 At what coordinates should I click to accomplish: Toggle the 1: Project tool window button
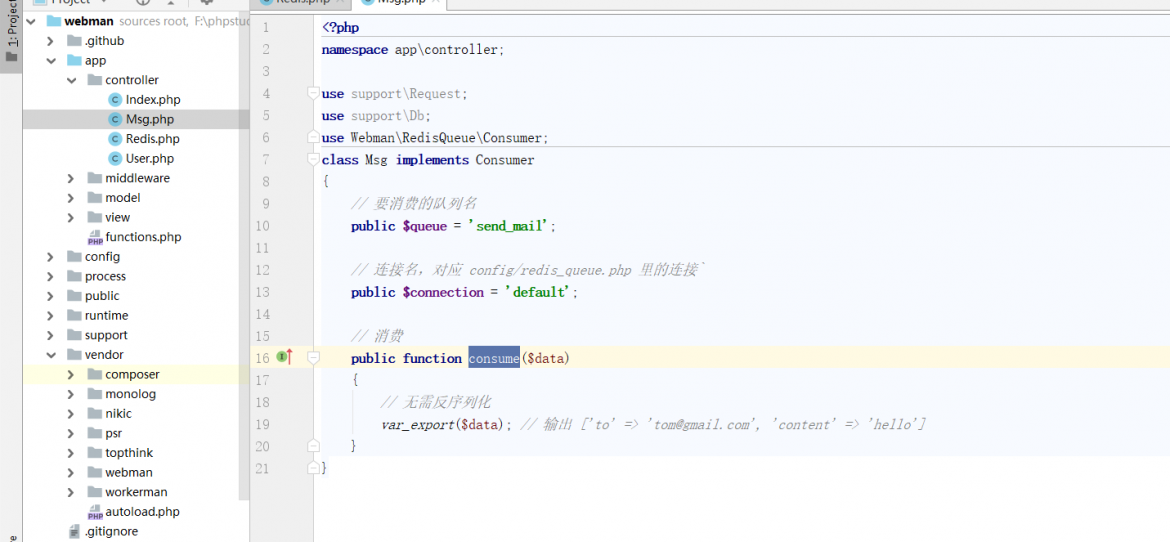10,37
